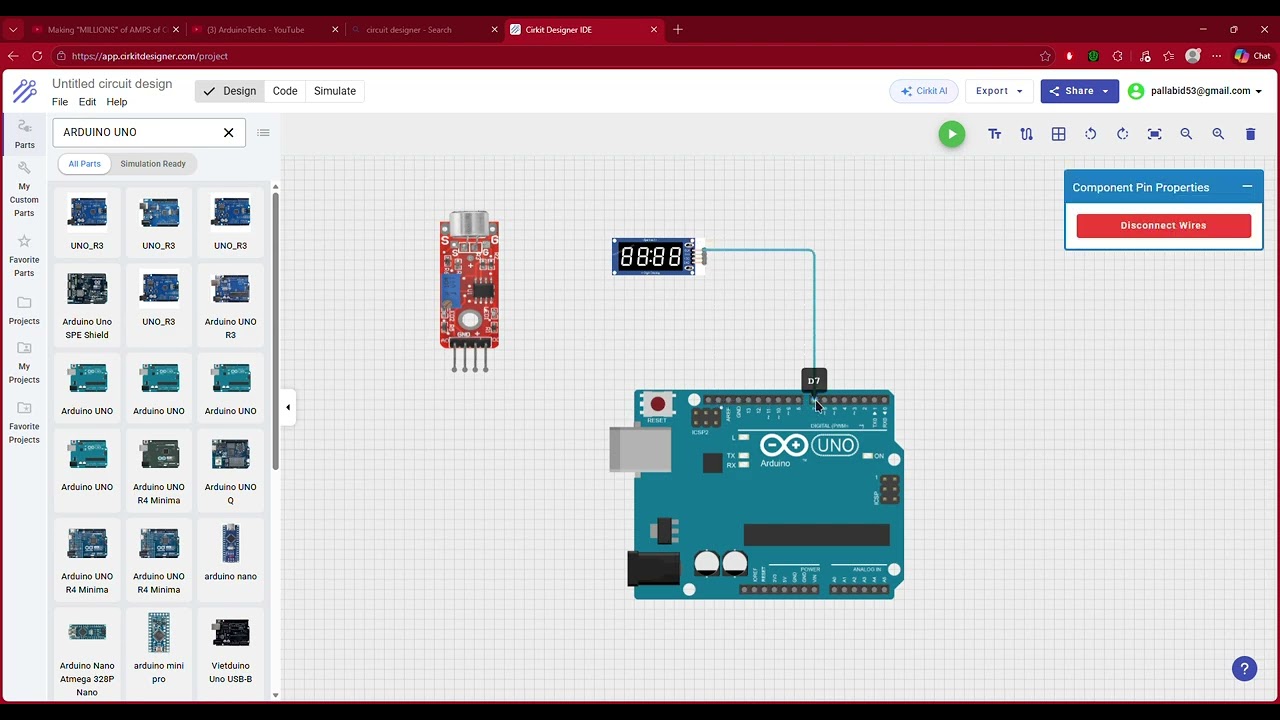Bookmark this page with star icon
The width and height of the screenshot is (1280, 720).
pos(1045,56)
